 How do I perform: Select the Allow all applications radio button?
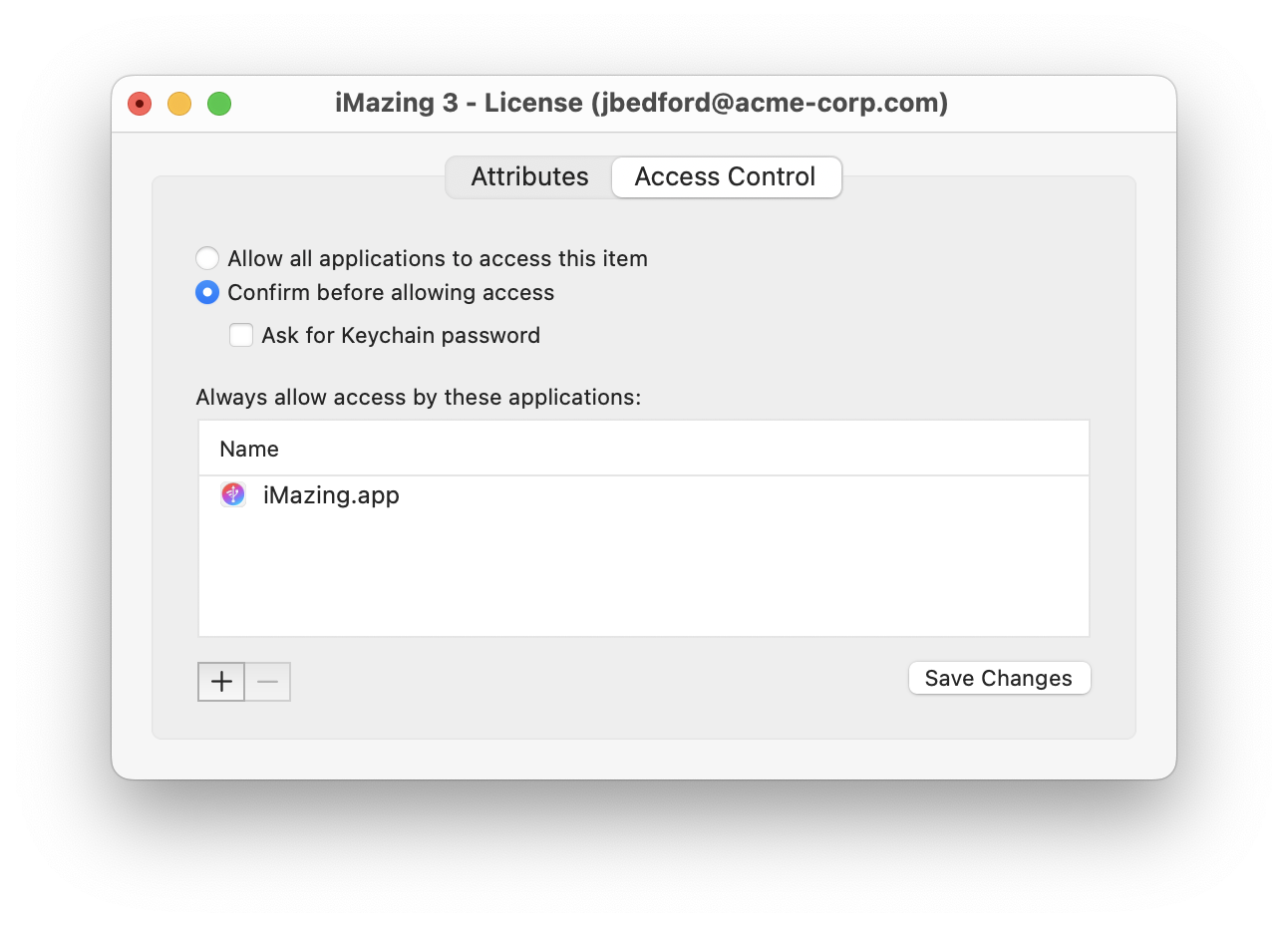pyautogui.click(x=207, y=258)
